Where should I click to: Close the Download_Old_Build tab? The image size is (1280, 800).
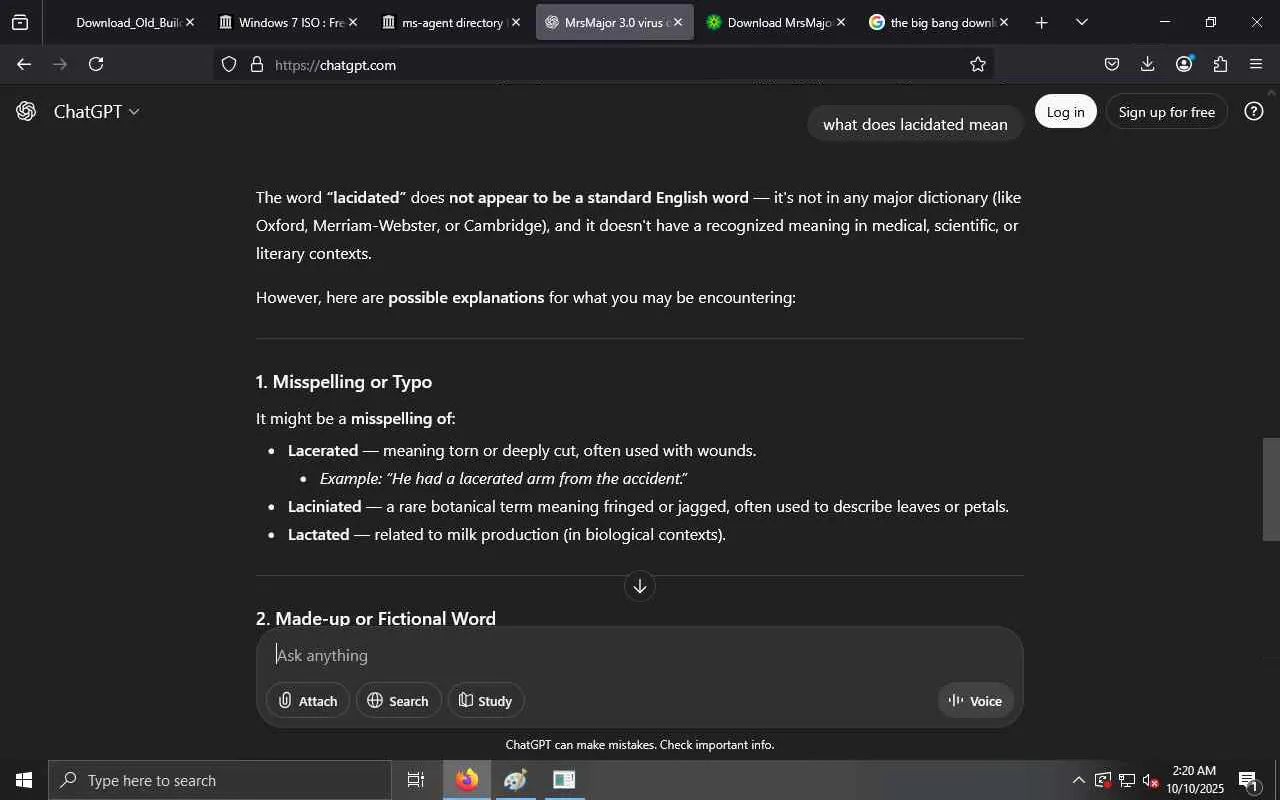point(190,22)
